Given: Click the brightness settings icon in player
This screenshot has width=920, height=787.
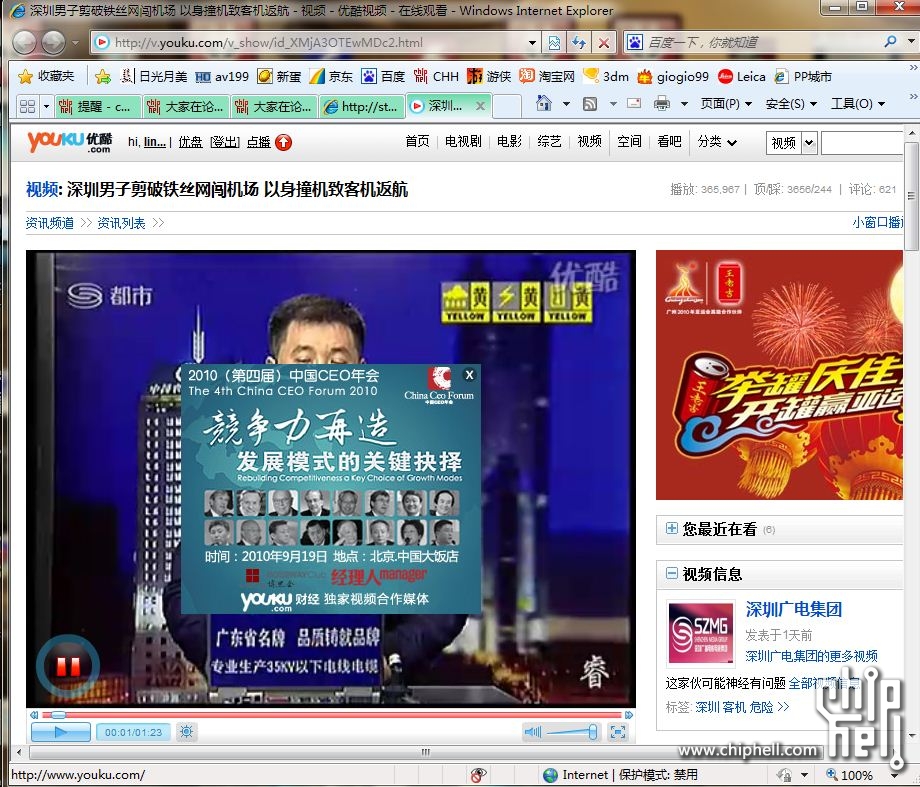Looking at the screenshot, I should 187,732.
